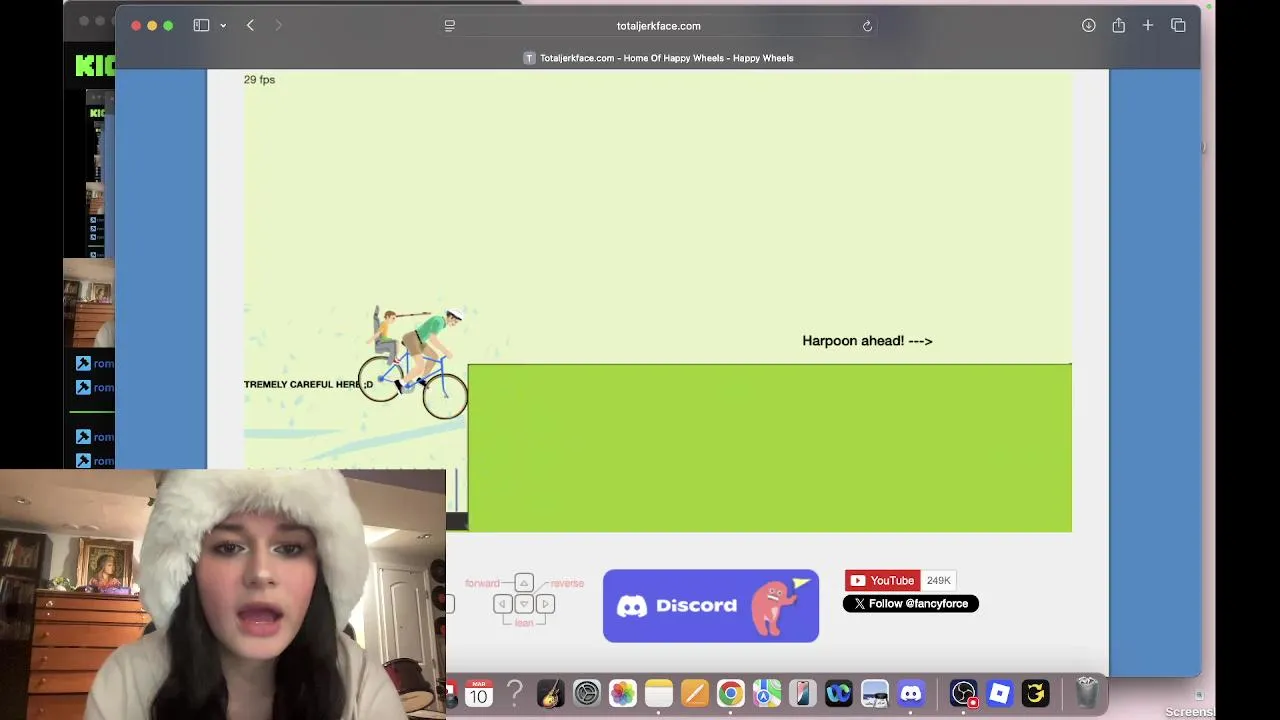
Task: Reload the page with the refresh icon
Action: 867,26
